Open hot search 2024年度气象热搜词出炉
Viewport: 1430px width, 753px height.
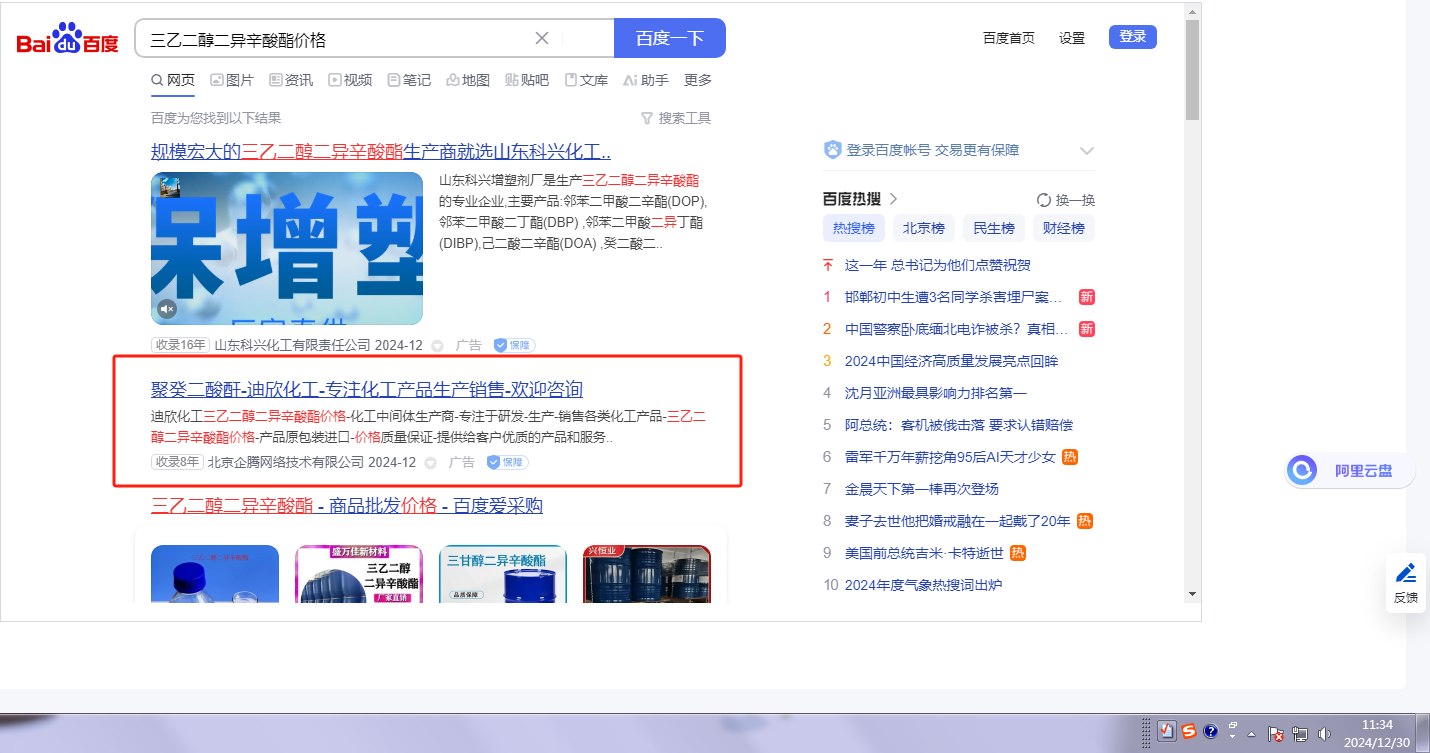(x=923, y=585)
